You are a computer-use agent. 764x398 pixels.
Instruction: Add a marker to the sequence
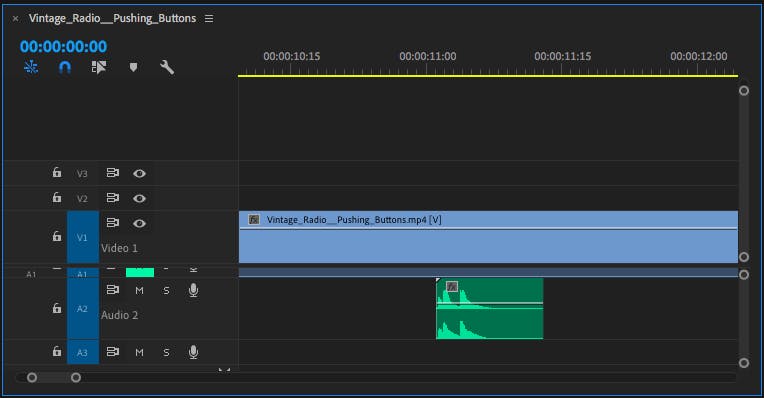pos(133,67)
